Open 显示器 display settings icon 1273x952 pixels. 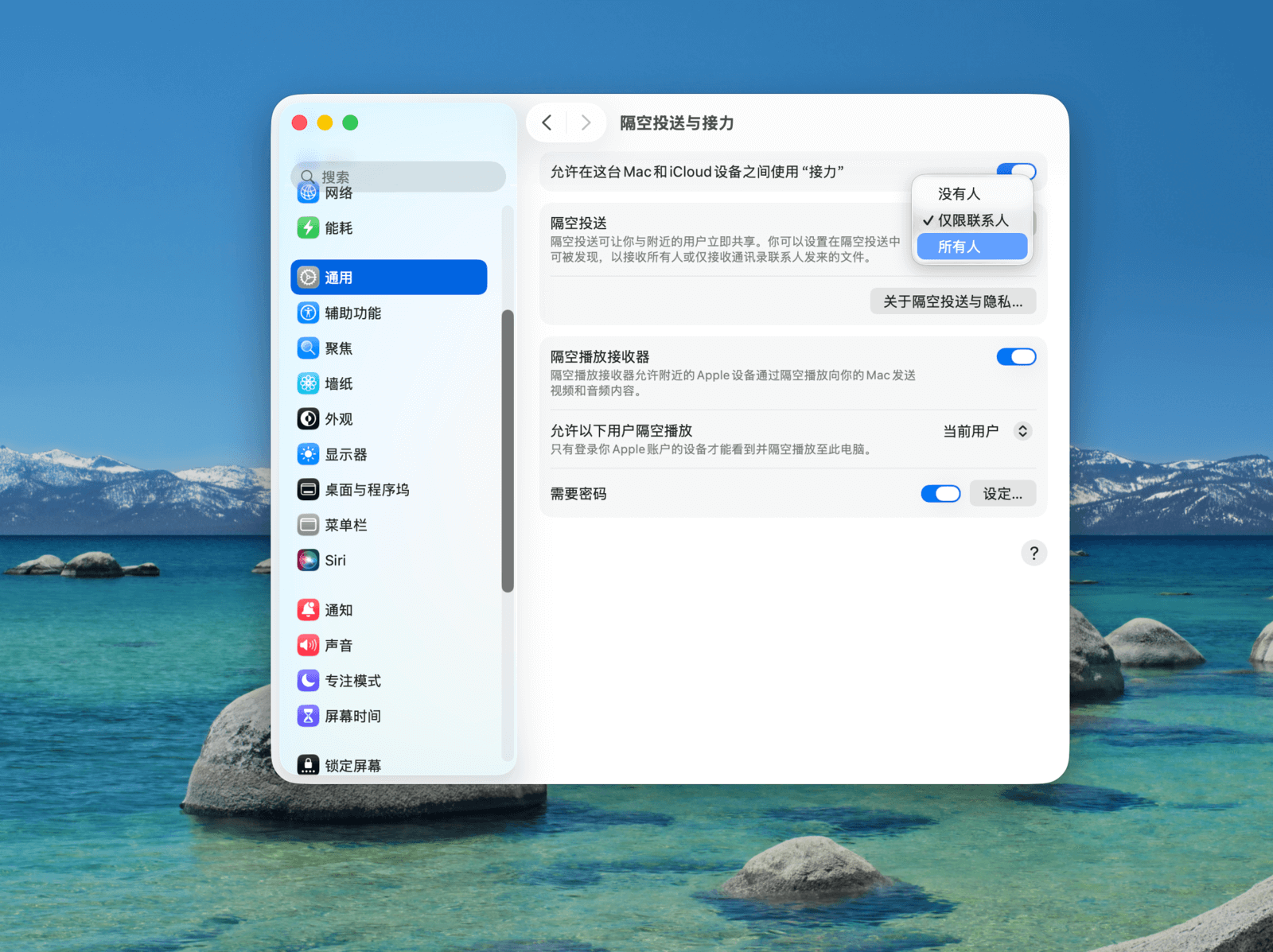[x=308, y=454]
